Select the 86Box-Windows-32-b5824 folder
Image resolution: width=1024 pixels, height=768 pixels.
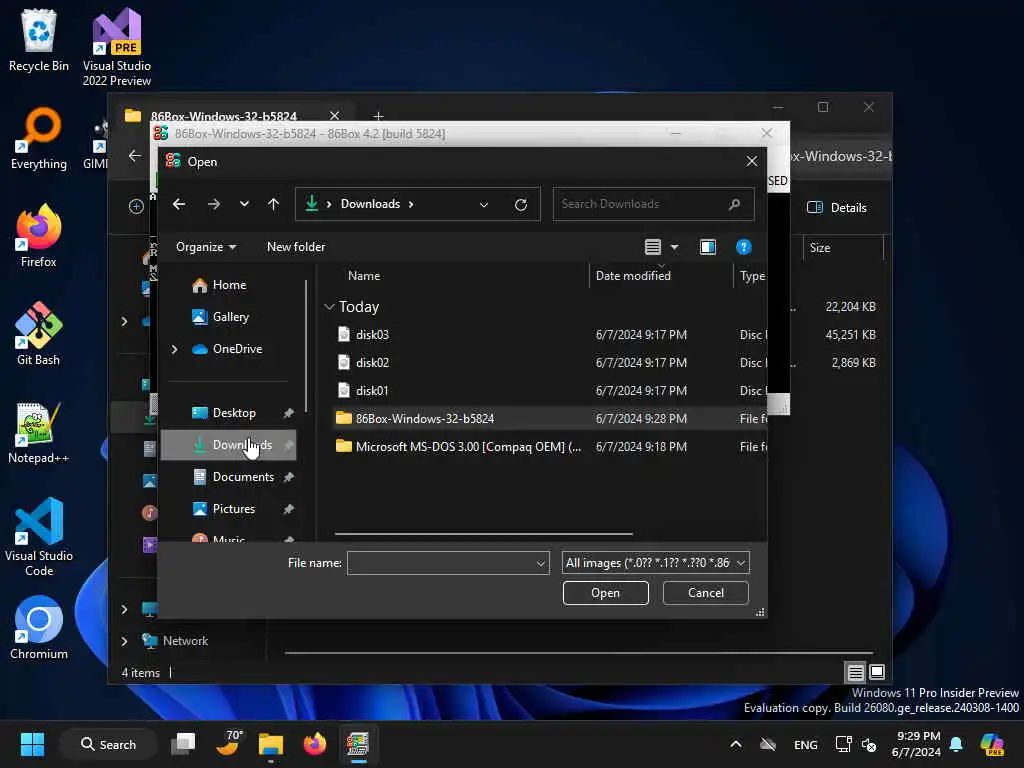click(x=550, y=419)
